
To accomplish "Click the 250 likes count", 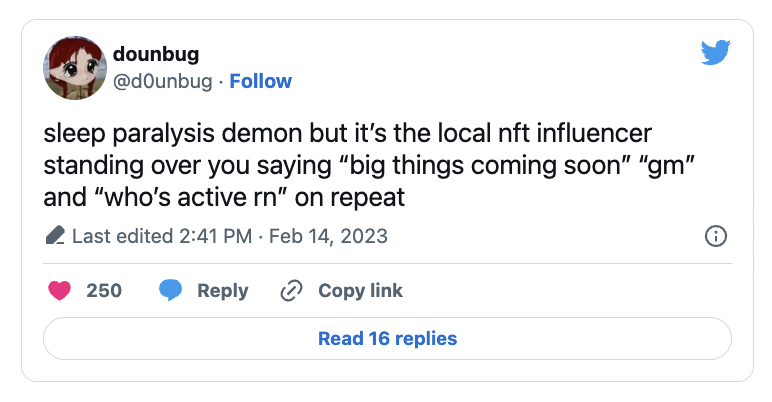I will pos(104,291).
